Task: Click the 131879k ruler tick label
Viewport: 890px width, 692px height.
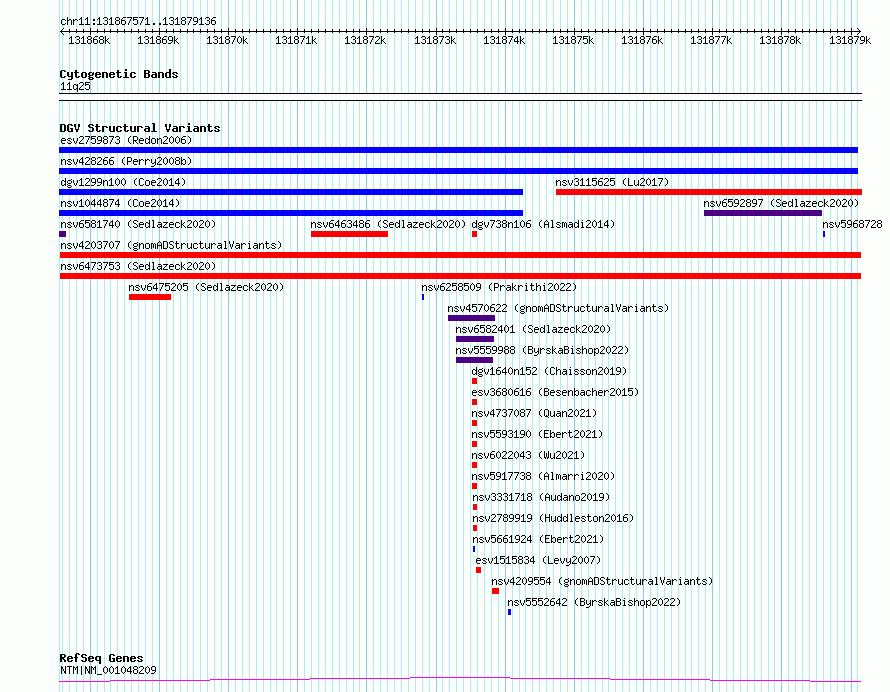Action: pyautogui.click(x=850, y=40)
